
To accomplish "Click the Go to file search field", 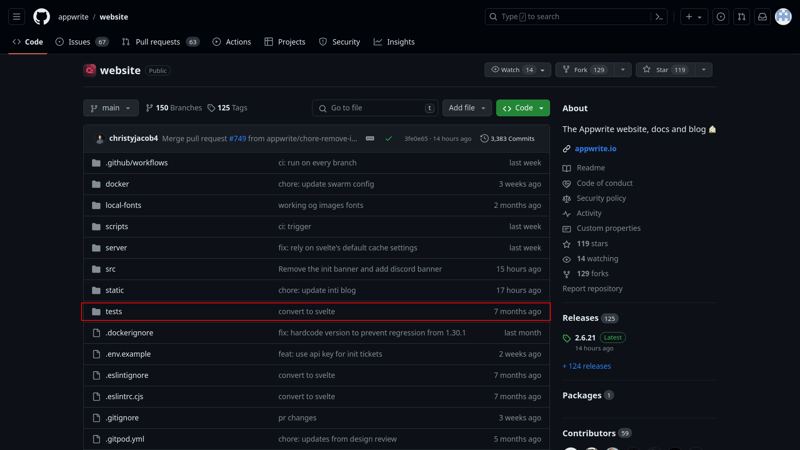I will [x=375, y=108].
